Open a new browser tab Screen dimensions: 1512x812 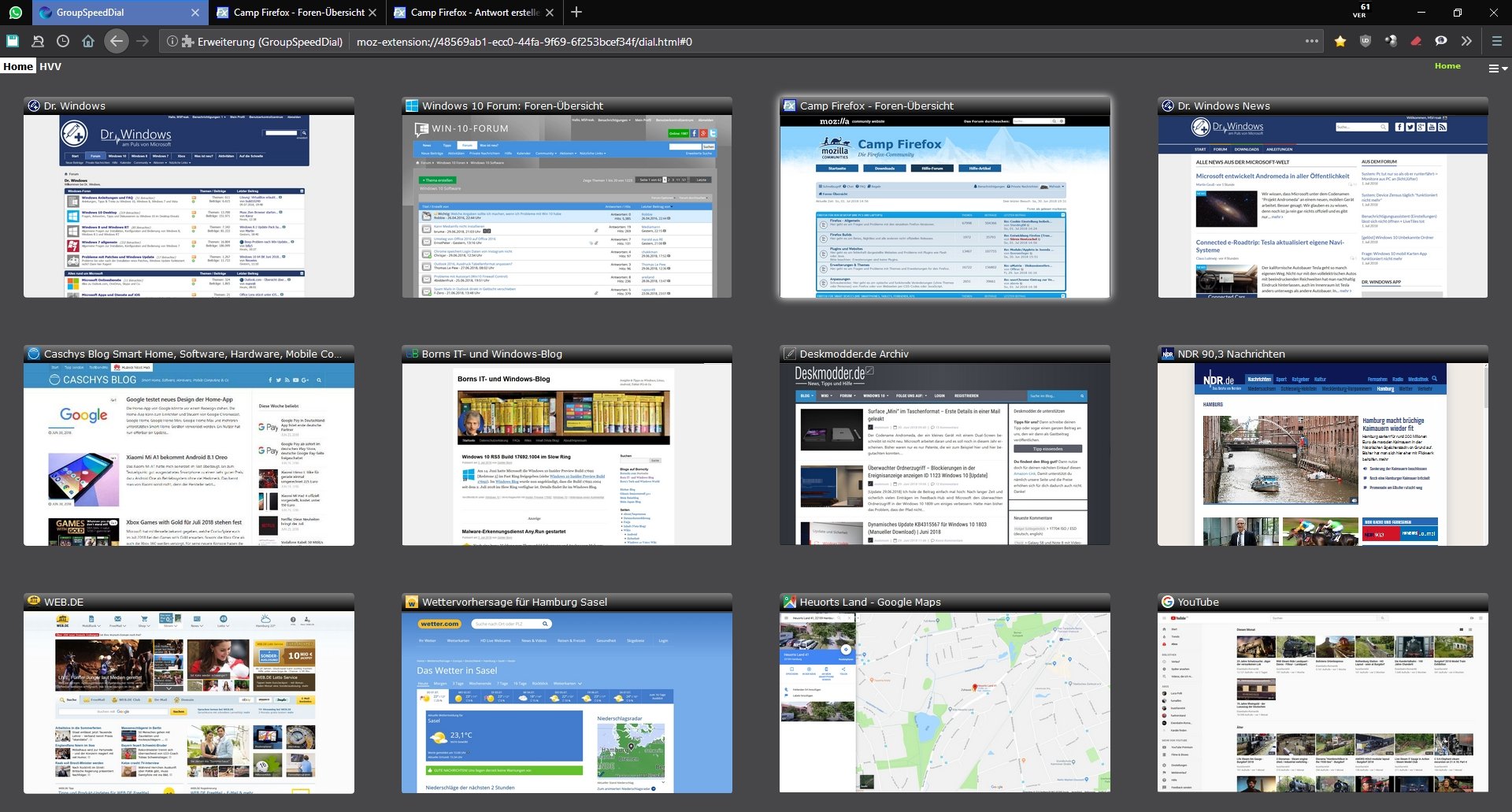576,13
